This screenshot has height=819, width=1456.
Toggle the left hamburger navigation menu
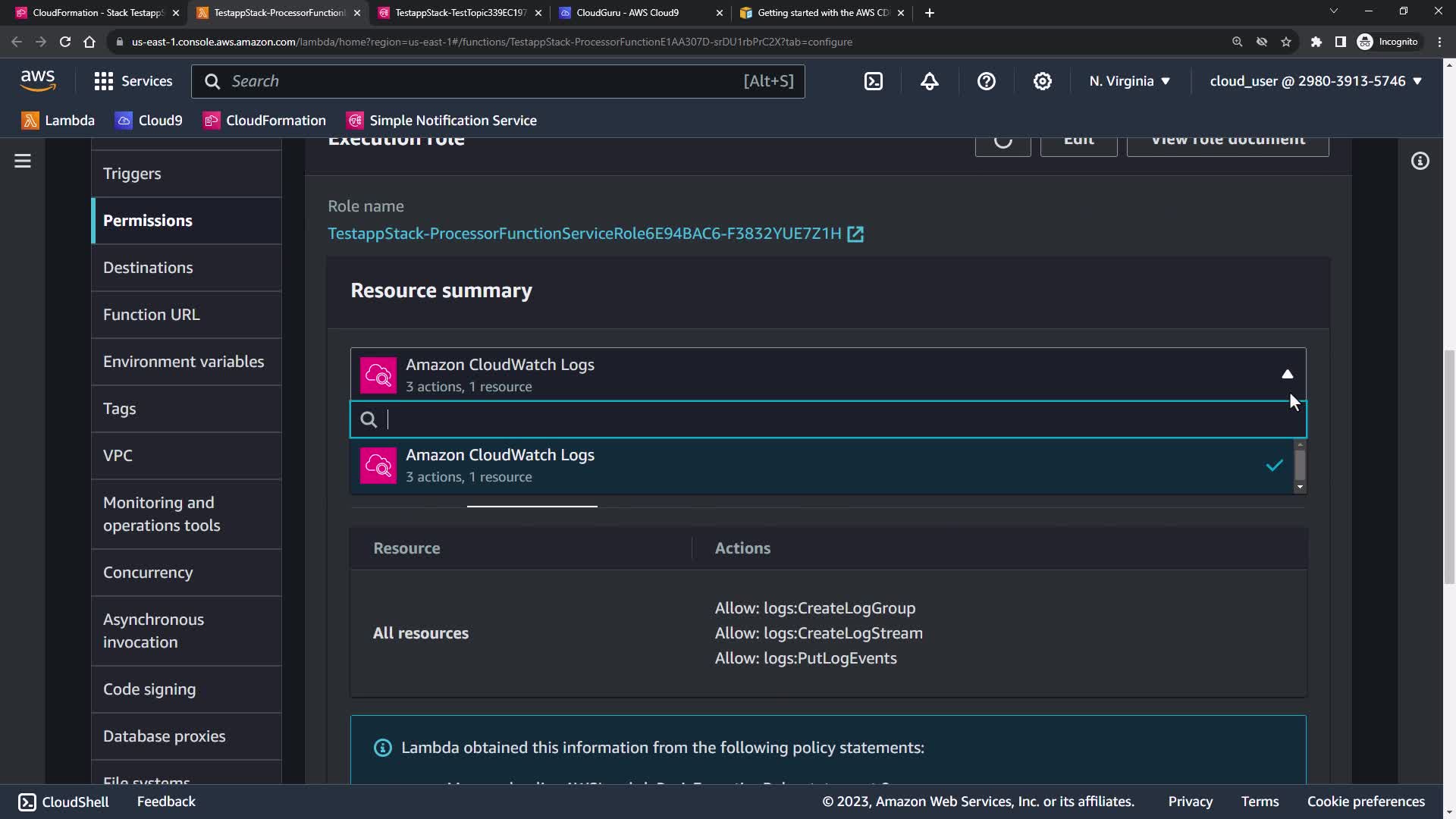(x=23, y=161)
